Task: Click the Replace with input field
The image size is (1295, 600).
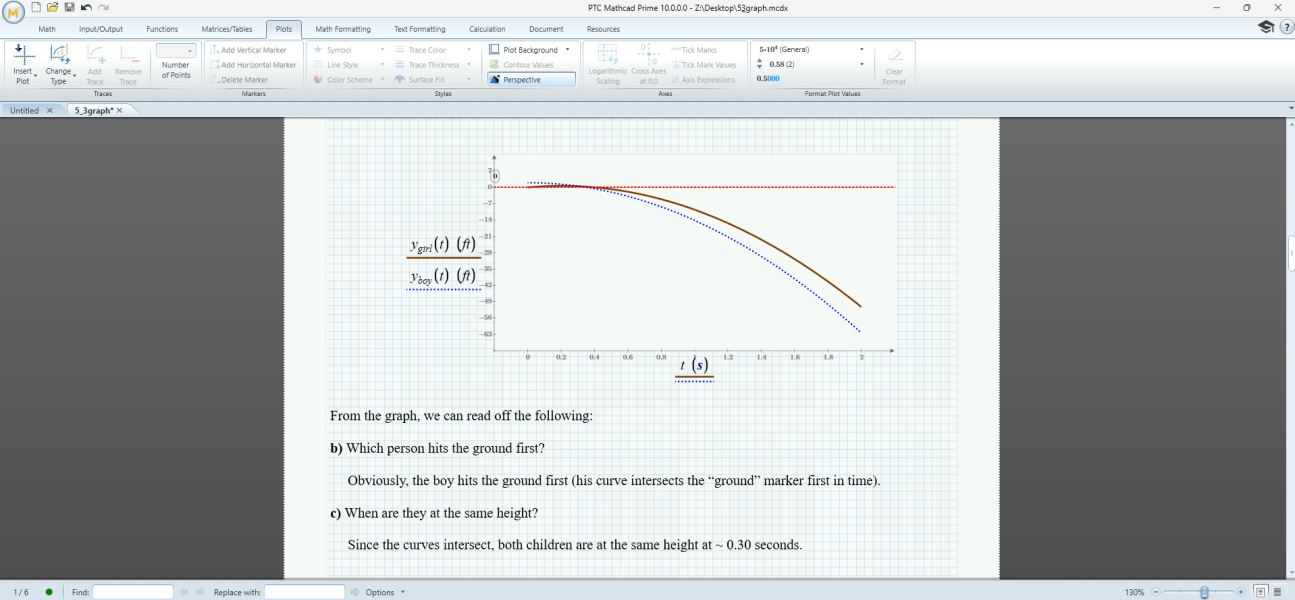Action: coord(305,592)
